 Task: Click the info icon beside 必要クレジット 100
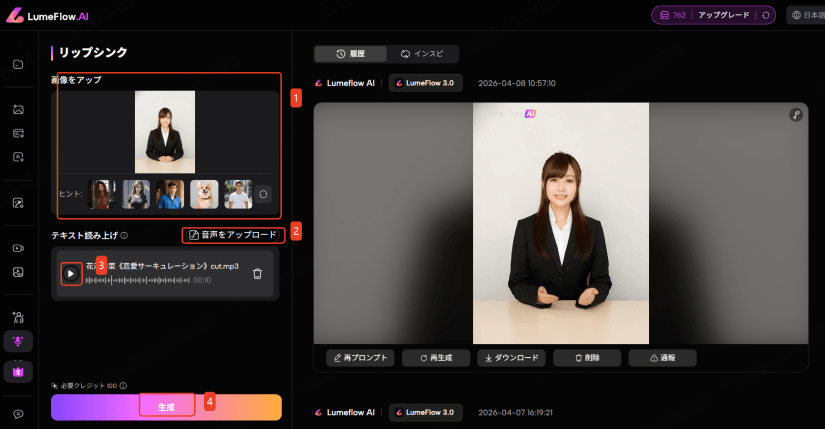pyautogui.click(x=123, y=386)
